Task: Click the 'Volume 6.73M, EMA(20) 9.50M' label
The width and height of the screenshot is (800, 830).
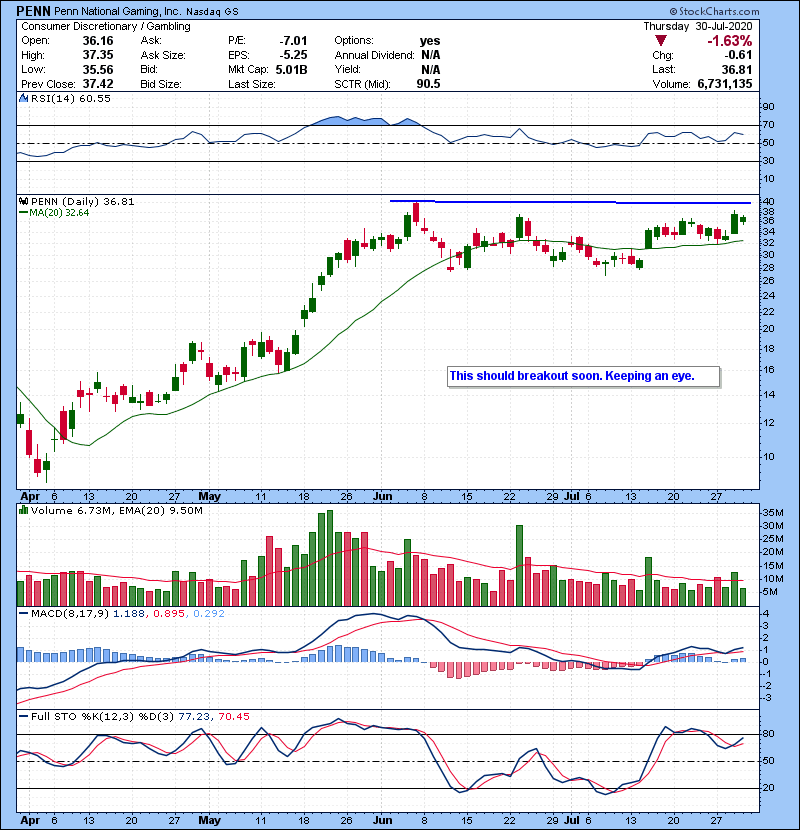Action: click(116, 511)
